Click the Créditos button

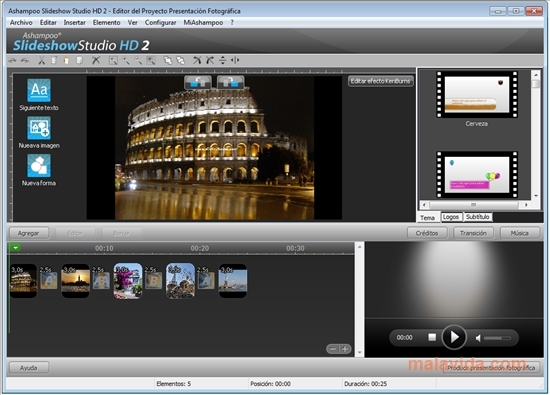click(x=427, y=233)
